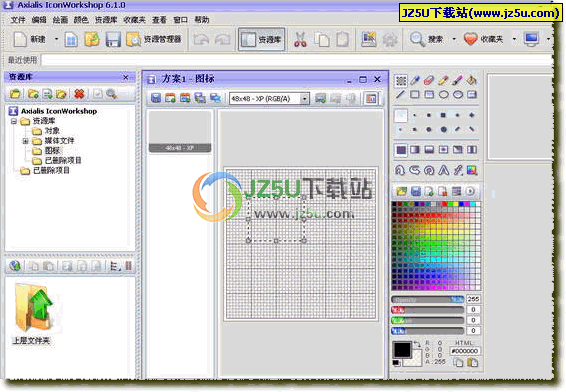This screenshot has width=566, height=392.
Task: Click the HTML #000000 color field
Action: point(465,351)
